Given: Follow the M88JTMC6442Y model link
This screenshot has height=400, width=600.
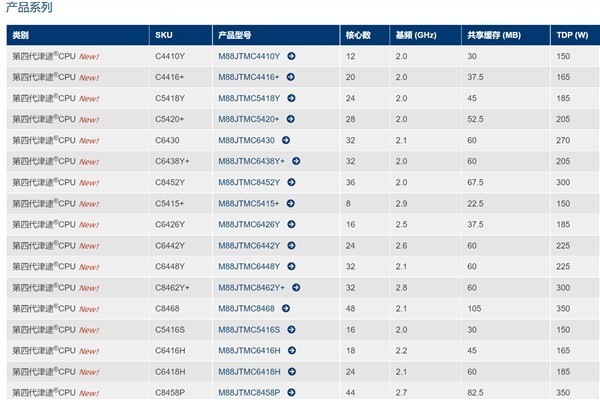Looking at the screenshot, I should (249, 245).
